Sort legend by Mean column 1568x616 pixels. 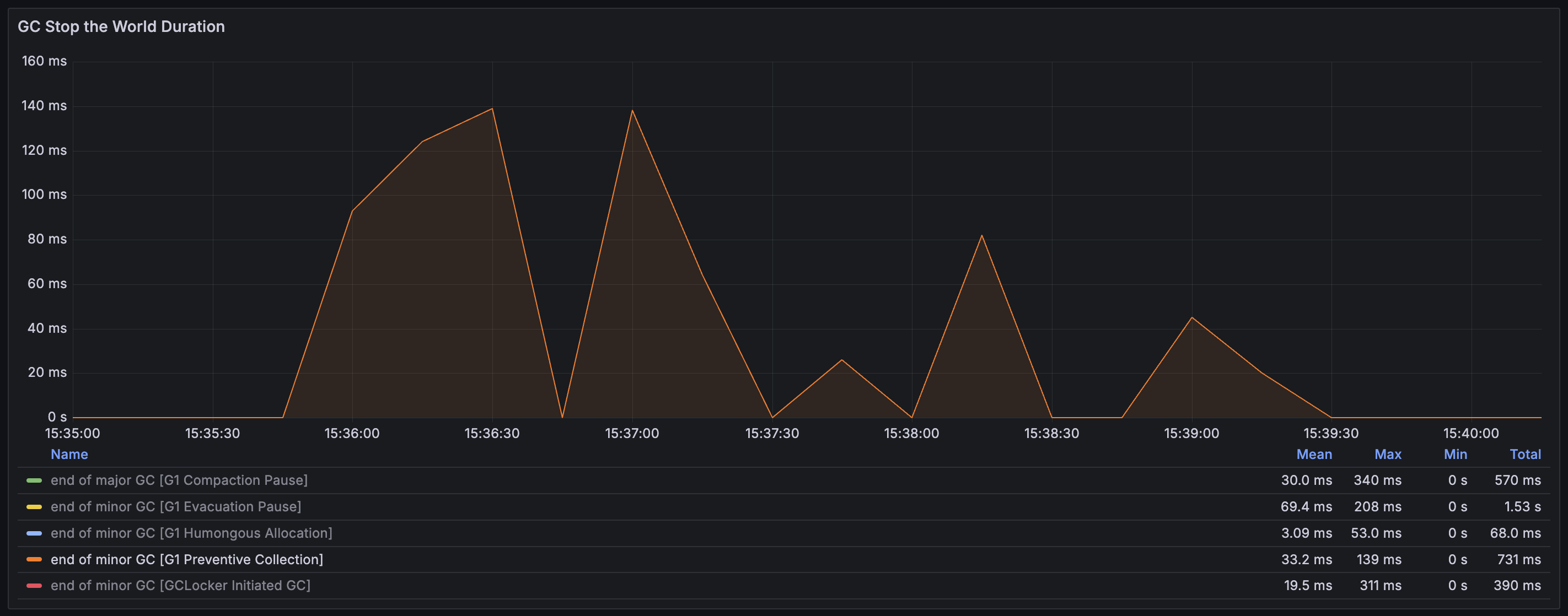click(x=1314, y=454)
